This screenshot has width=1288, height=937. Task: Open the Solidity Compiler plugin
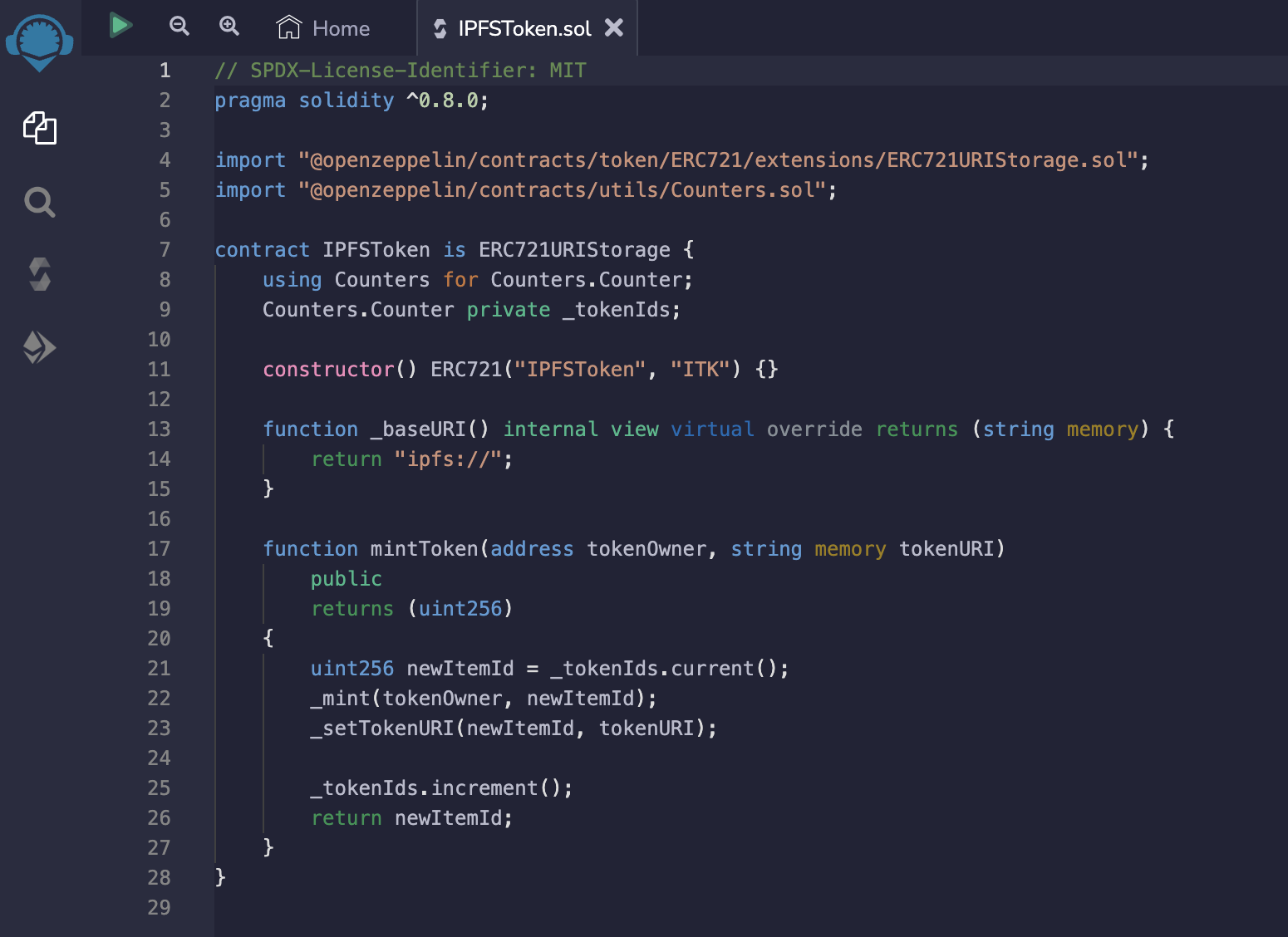coord(39,274)
